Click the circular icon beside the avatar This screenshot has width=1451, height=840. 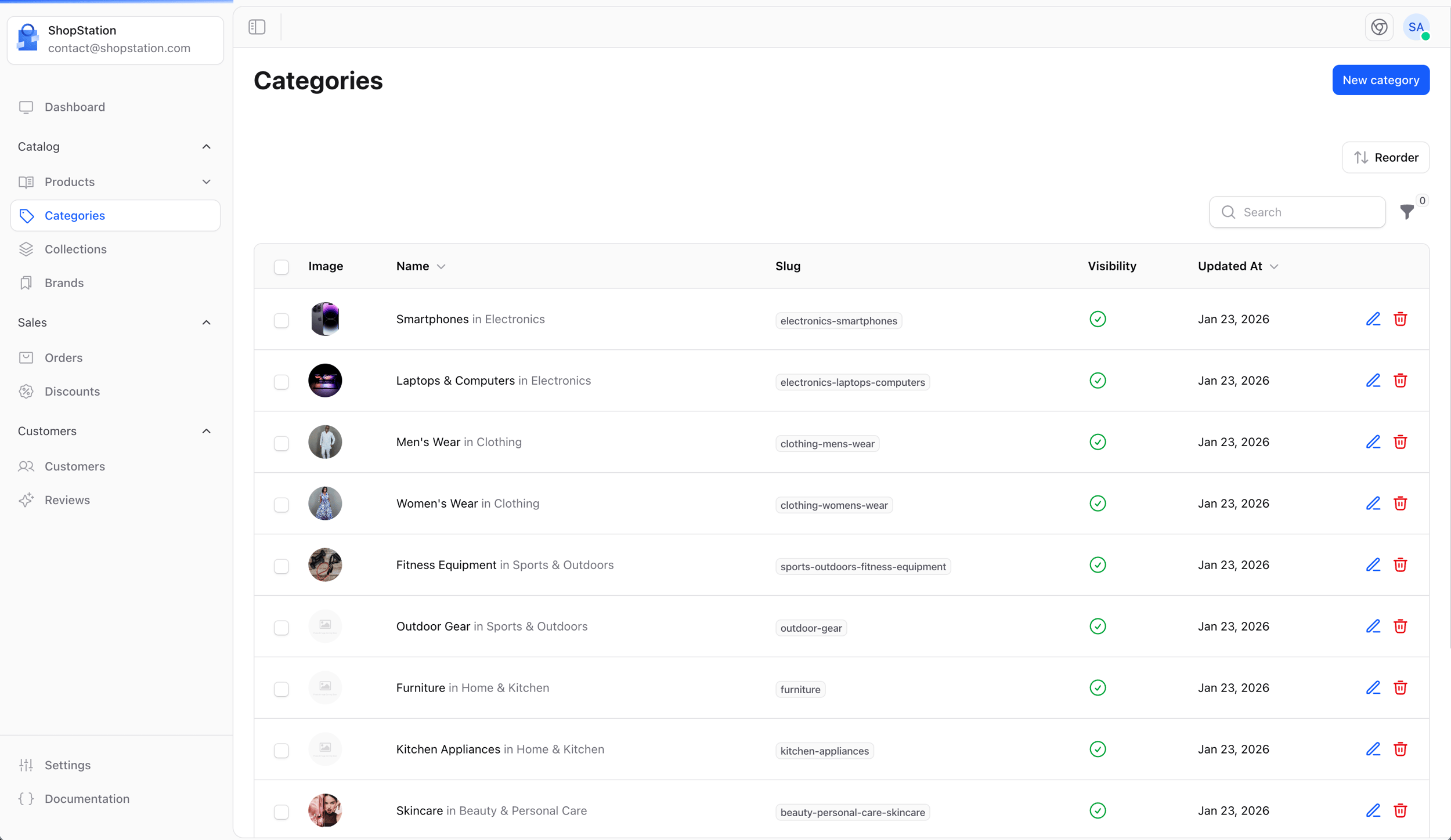[x=1379, y=27]
